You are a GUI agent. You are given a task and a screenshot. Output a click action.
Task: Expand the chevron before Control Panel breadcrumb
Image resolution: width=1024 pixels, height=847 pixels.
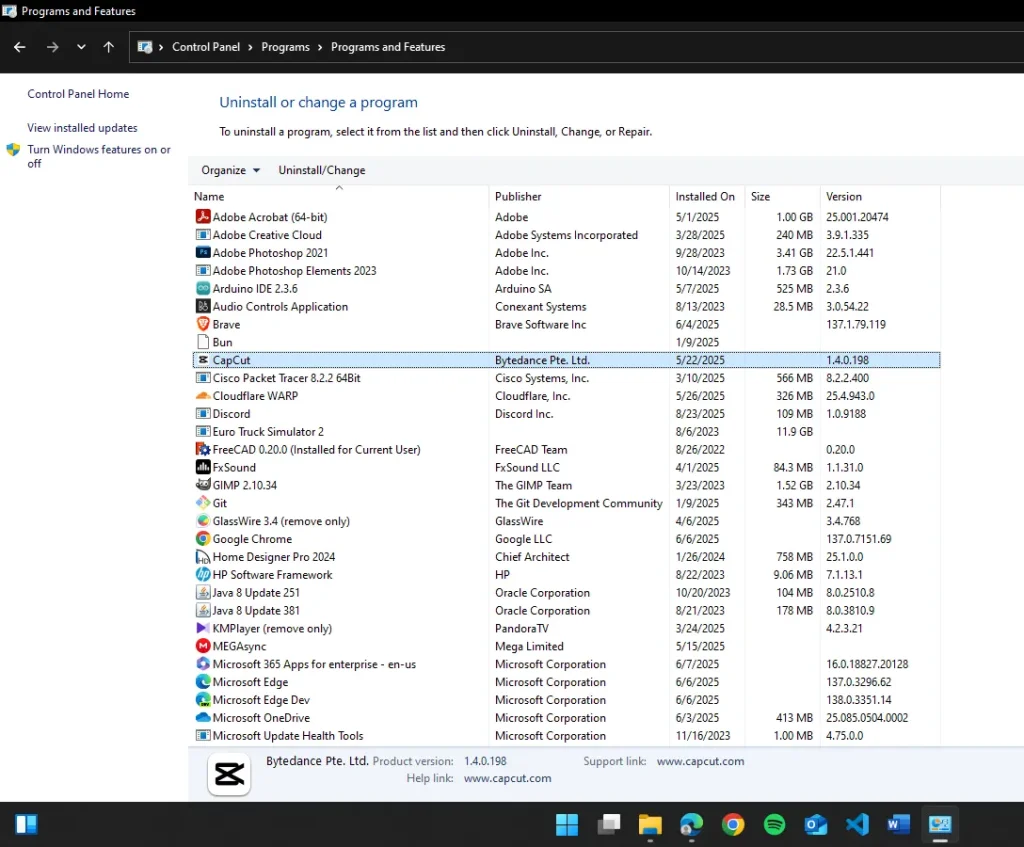coord(161,48)
